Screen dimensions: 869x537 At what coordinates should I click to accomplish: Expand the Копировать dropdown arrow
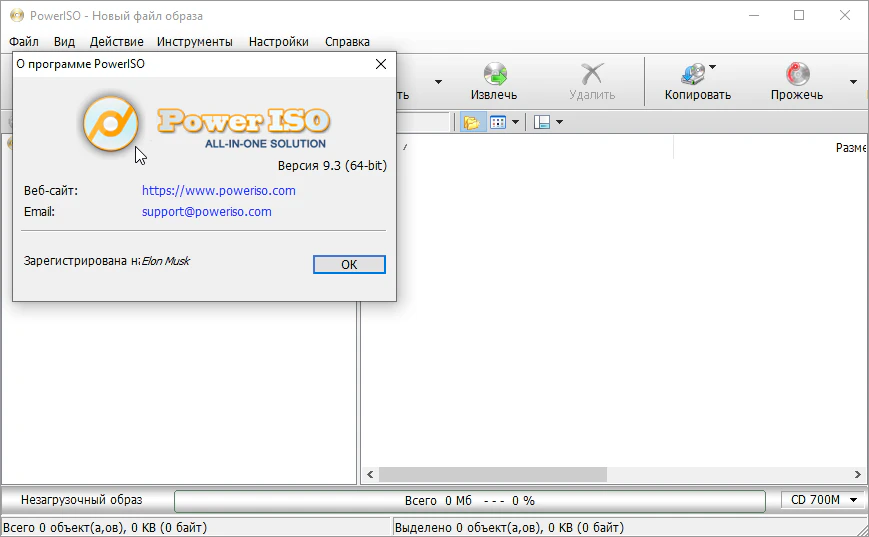(x=712, y=68)
